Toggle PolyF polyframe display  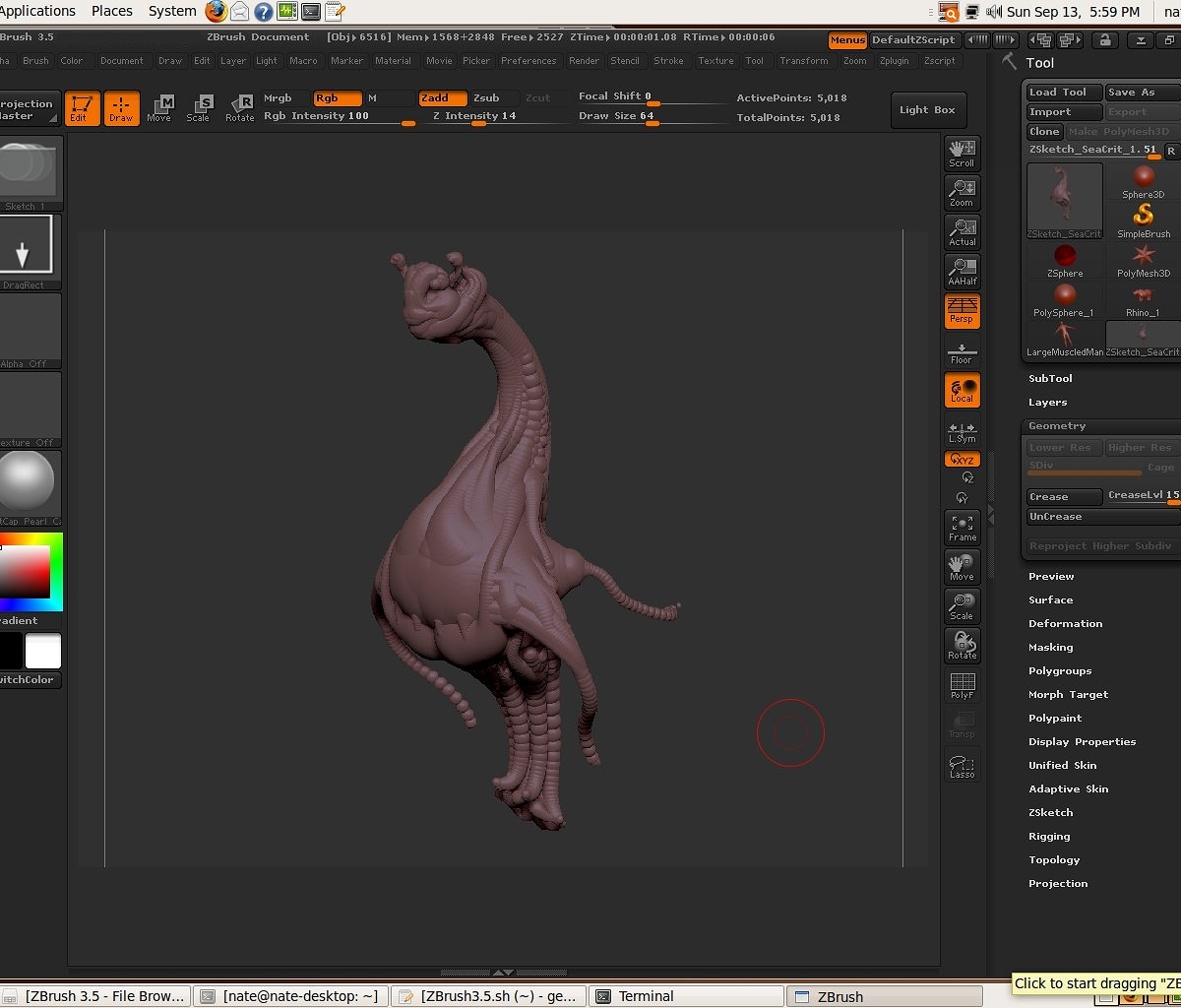click(x=962, y=686)
